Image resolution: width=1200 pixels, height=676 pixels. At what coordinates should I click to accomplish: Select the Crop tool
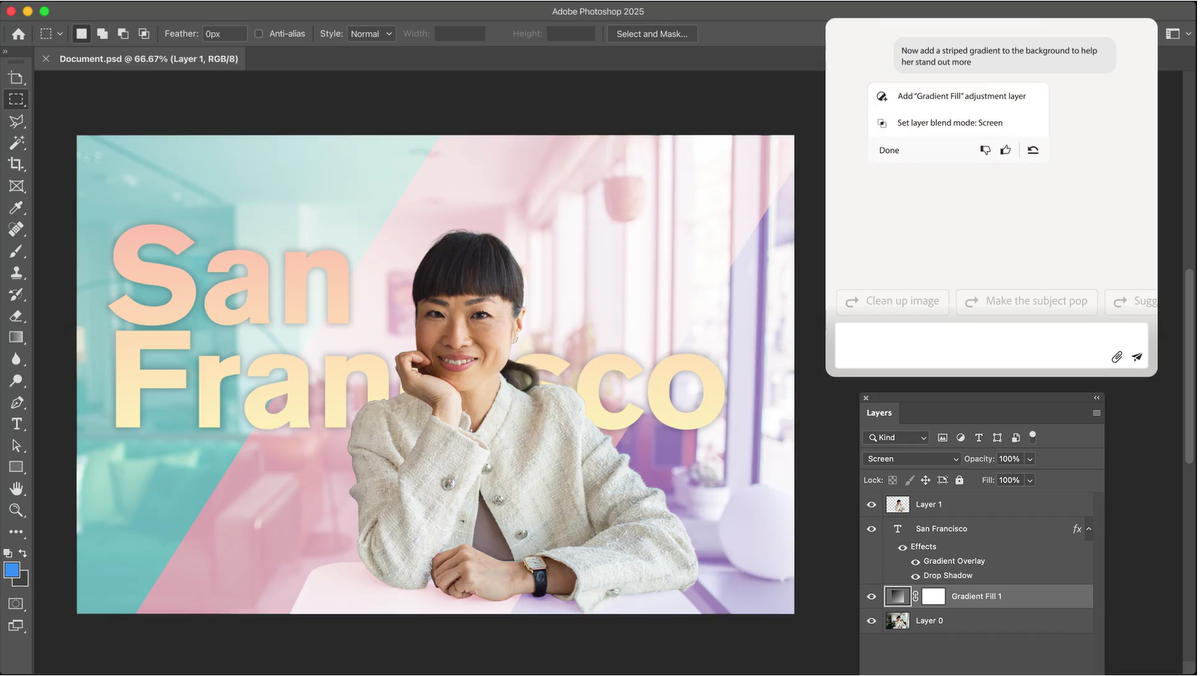click(x=16, y=164)
